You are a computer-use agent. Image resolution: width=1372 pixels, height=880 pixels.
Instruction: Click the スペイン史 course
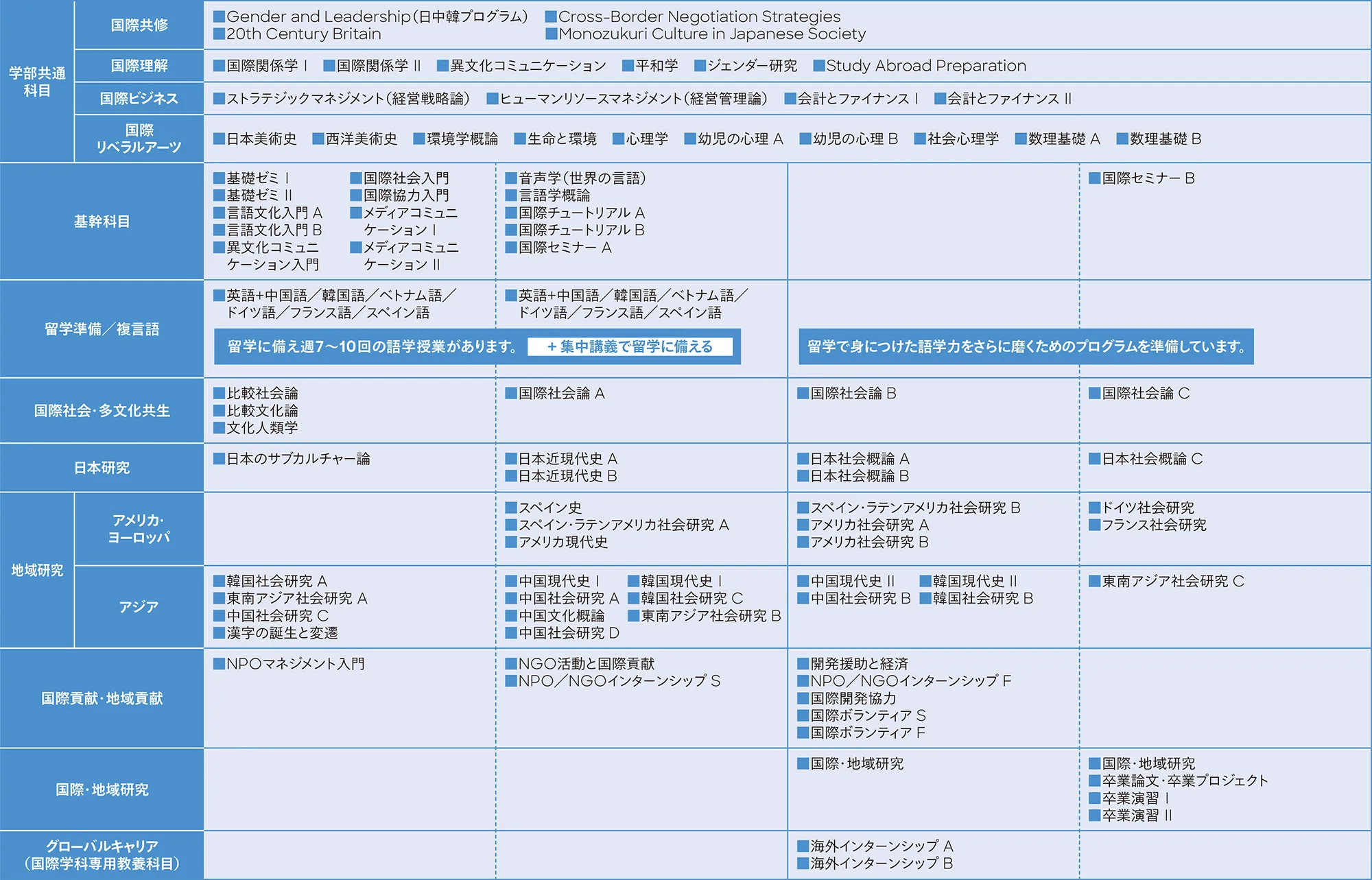click(x=544, y=508)
